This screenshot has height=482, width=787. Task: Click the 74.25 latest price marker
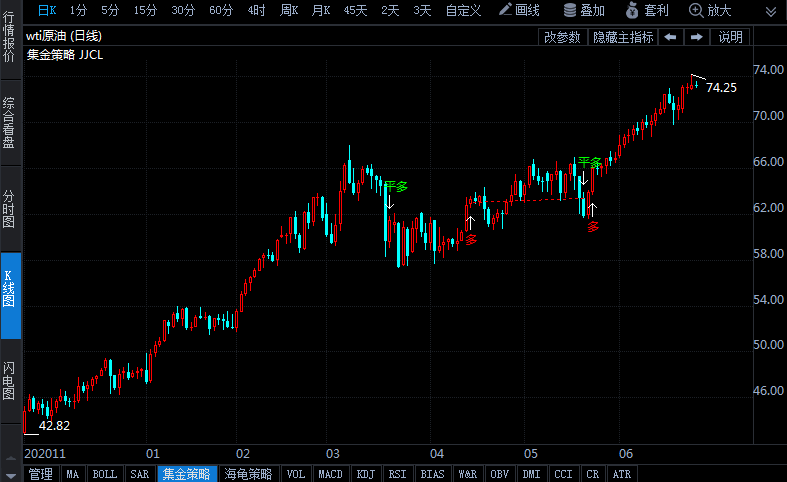click(x=721, y=88)
